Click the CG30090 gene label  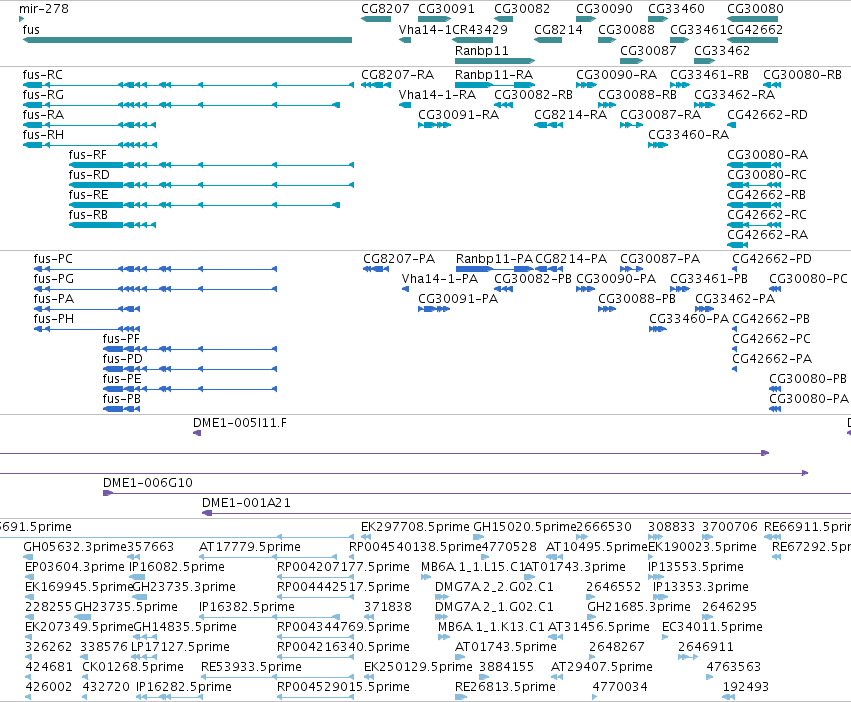coord(604,9)
